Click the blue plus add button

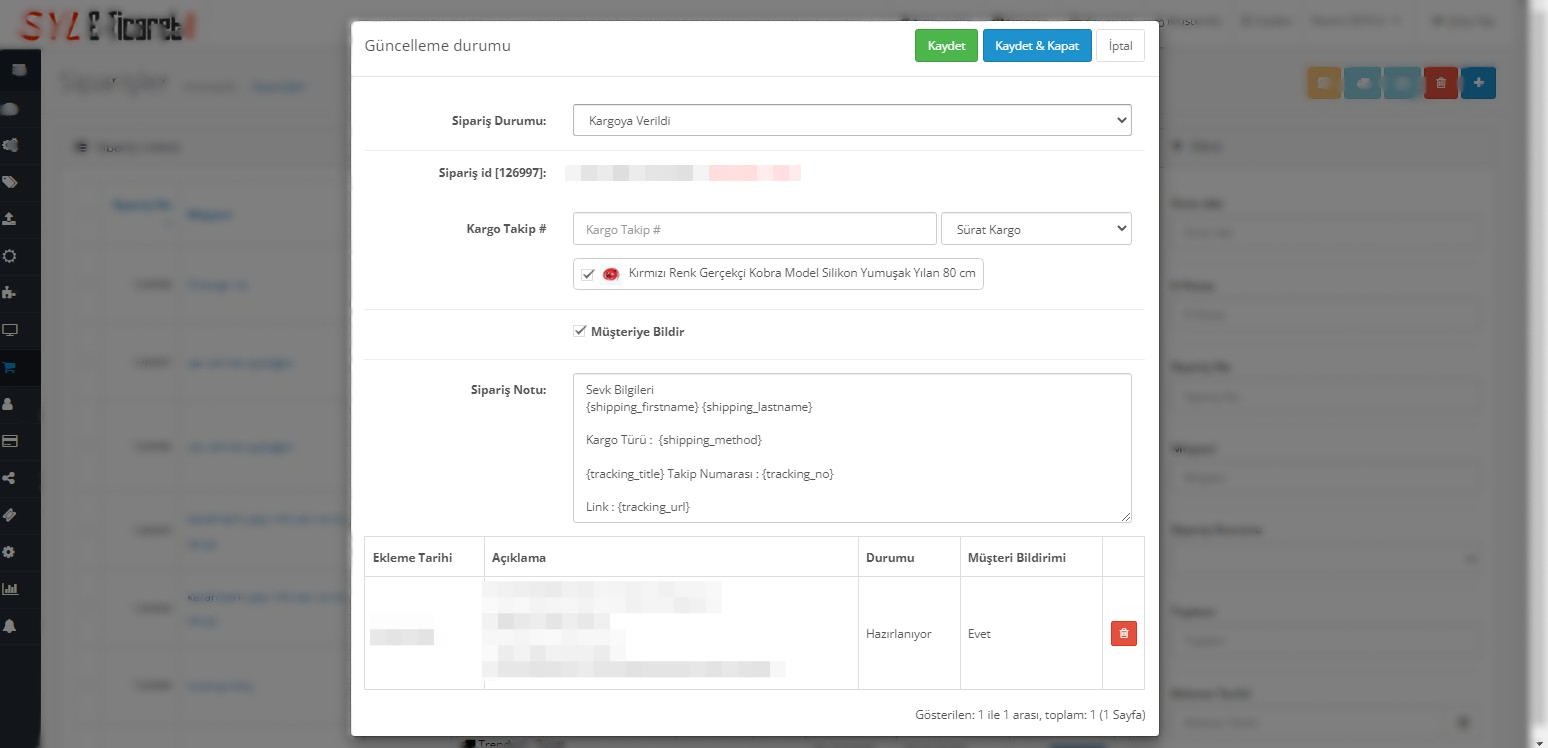[x=1478, y=83]
